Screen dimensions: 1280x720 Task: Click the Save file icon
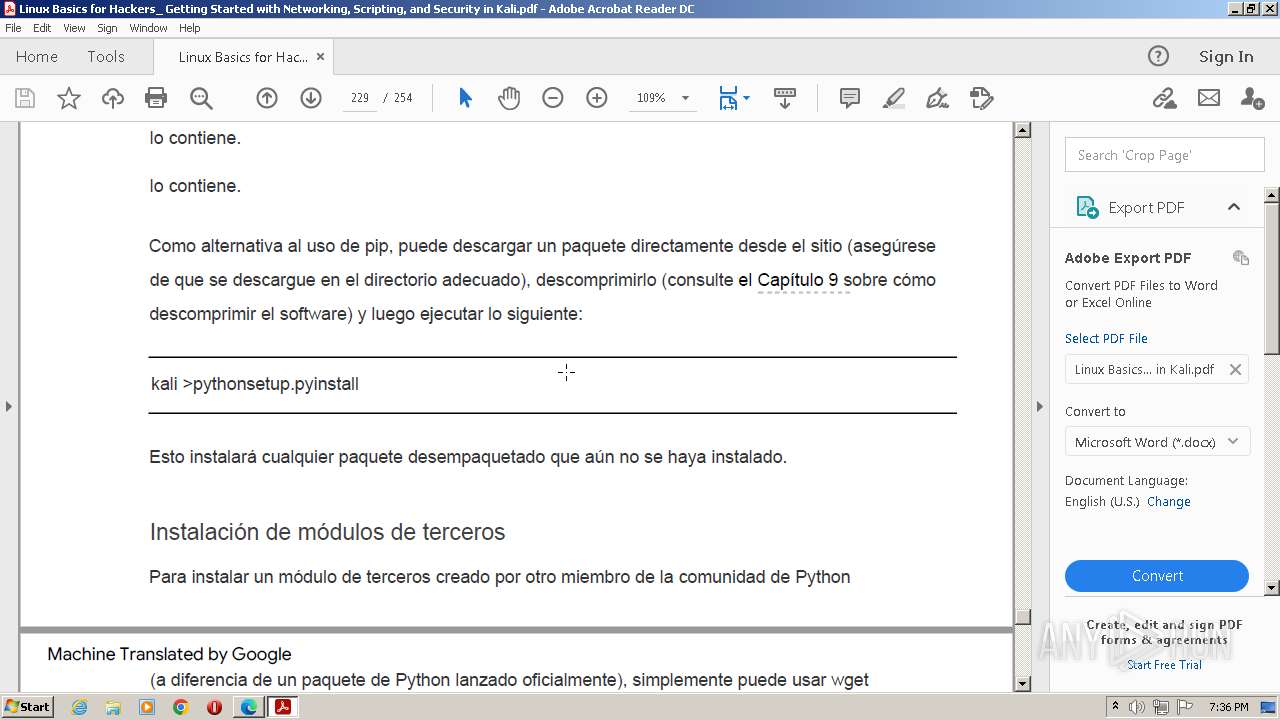25,98
